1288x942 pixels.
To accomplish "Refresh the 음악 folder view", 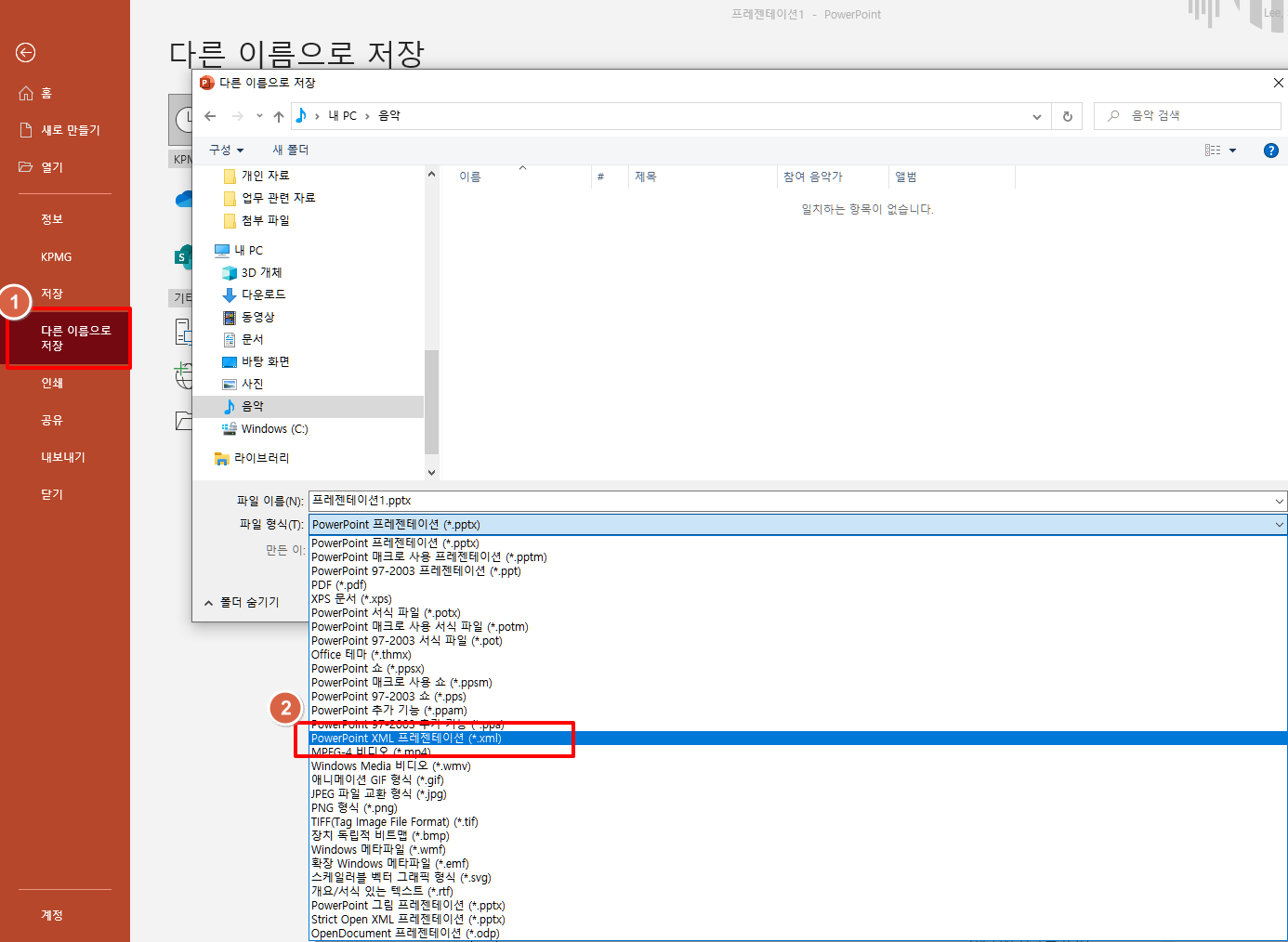I will 1067,116.
